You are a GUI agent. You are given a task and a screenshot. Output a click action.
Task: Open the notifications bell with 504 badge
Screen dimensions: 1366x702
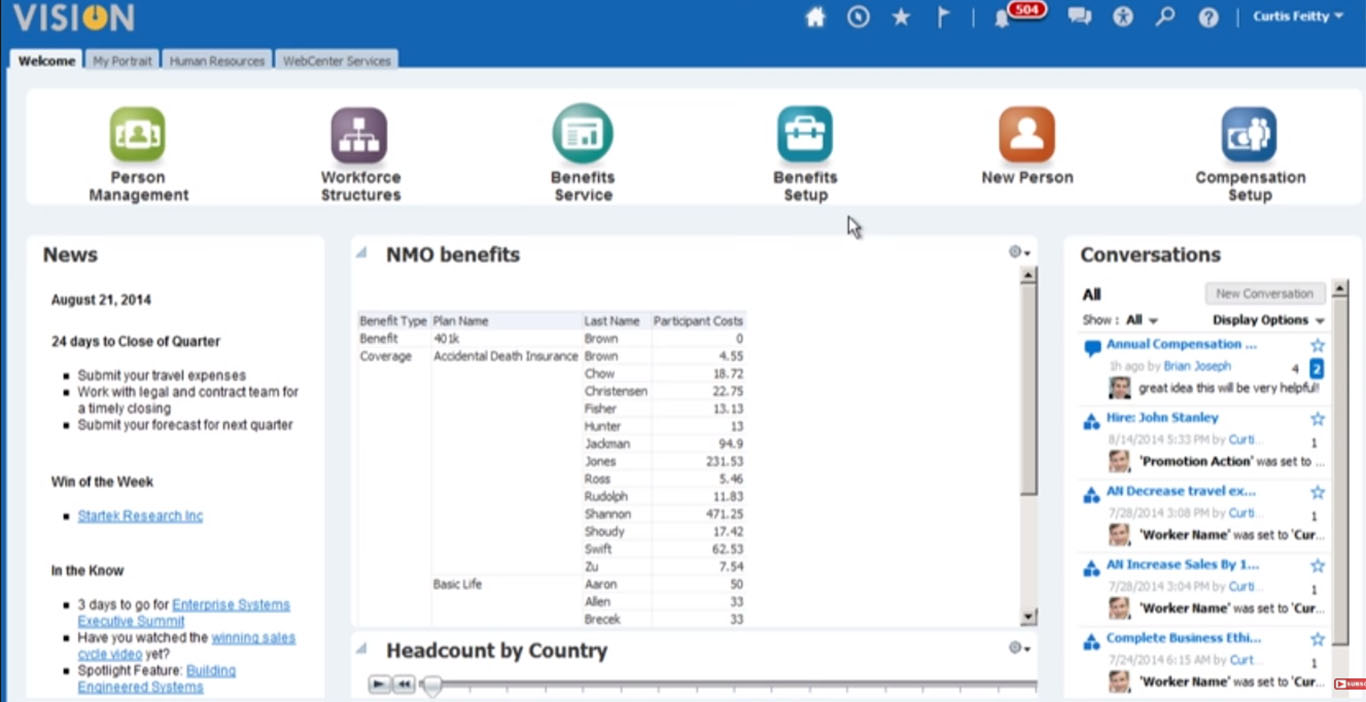coord(1003,17)
